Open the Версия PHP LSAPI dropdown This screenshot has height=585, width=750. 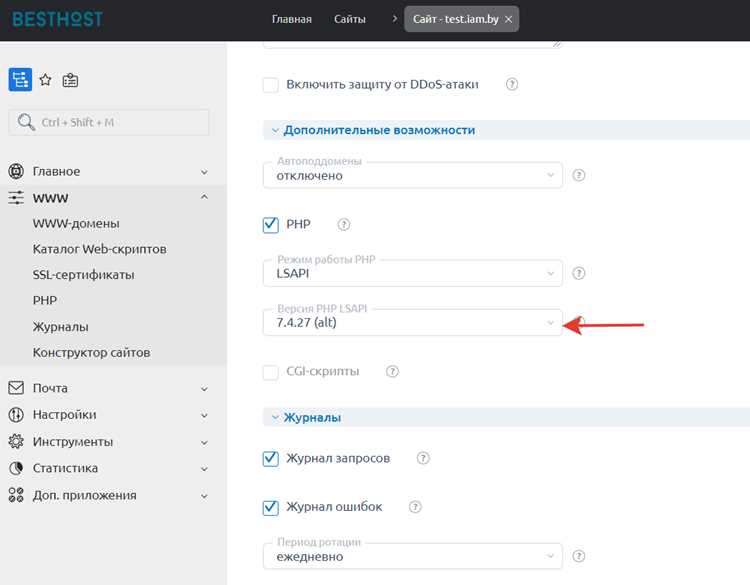point(413,322)
